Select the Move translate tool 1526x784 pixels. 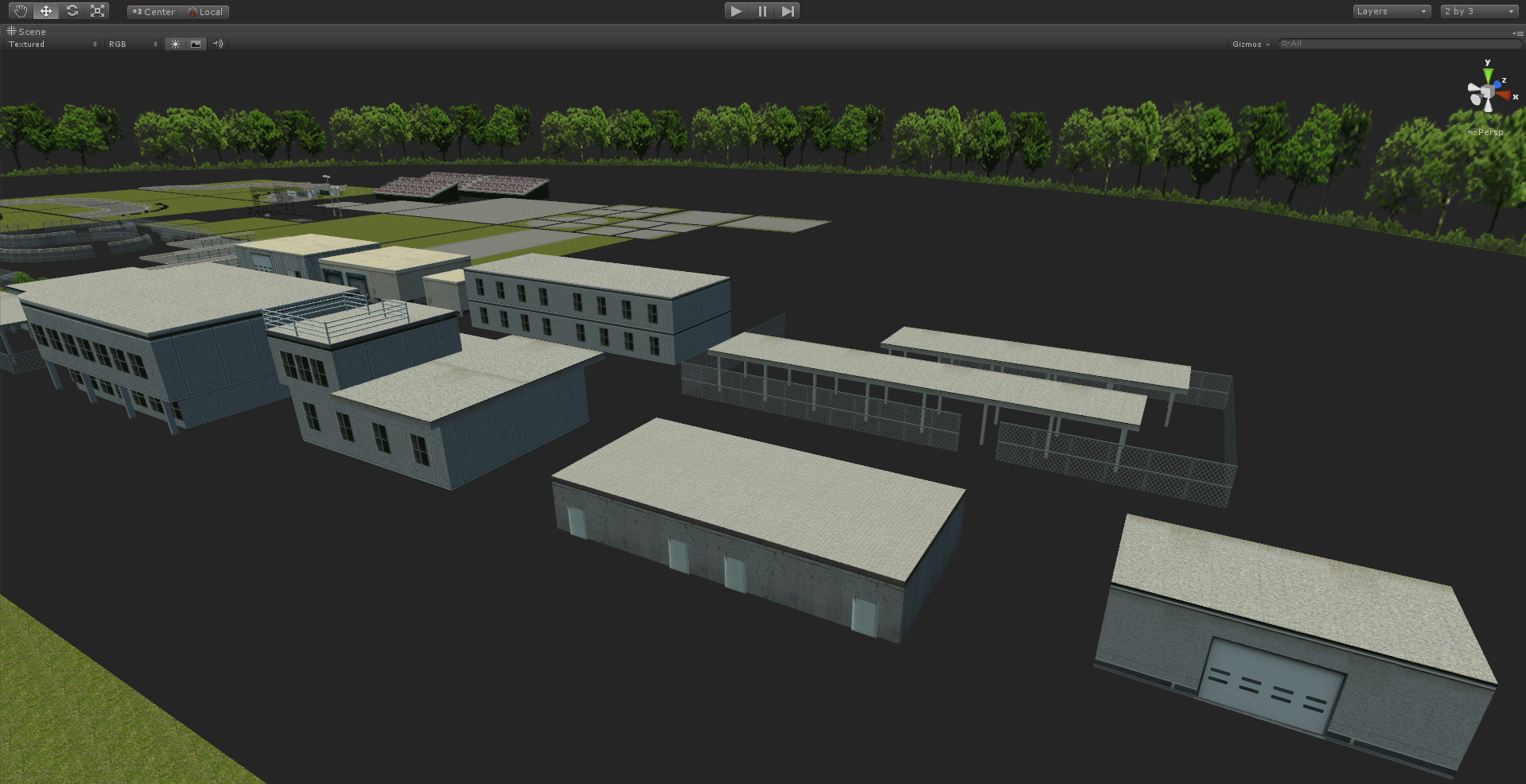coord(46,11)
